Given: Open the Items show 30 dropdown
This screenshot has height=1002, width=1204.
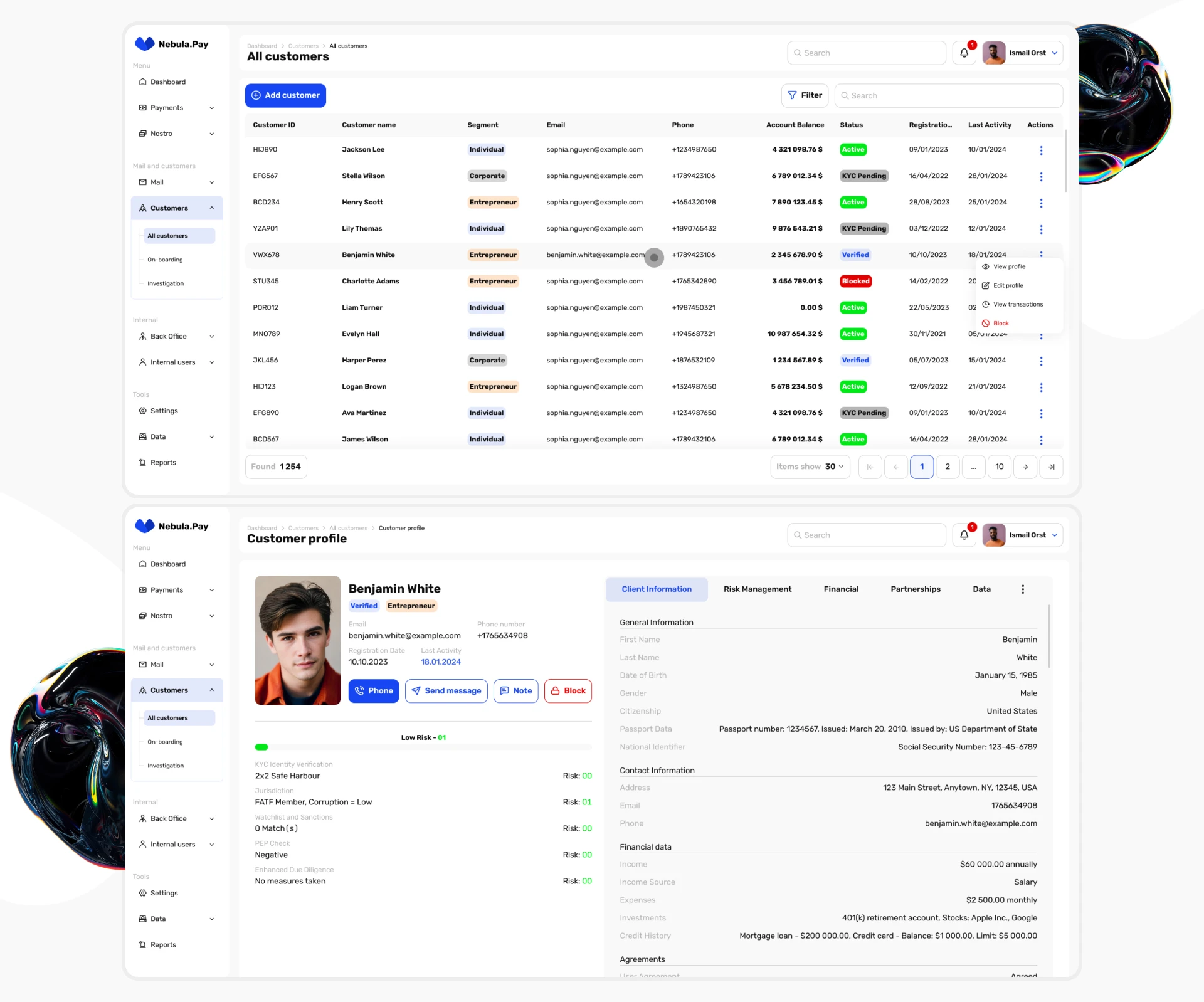Looking at the screenshot, I should 810,467.
